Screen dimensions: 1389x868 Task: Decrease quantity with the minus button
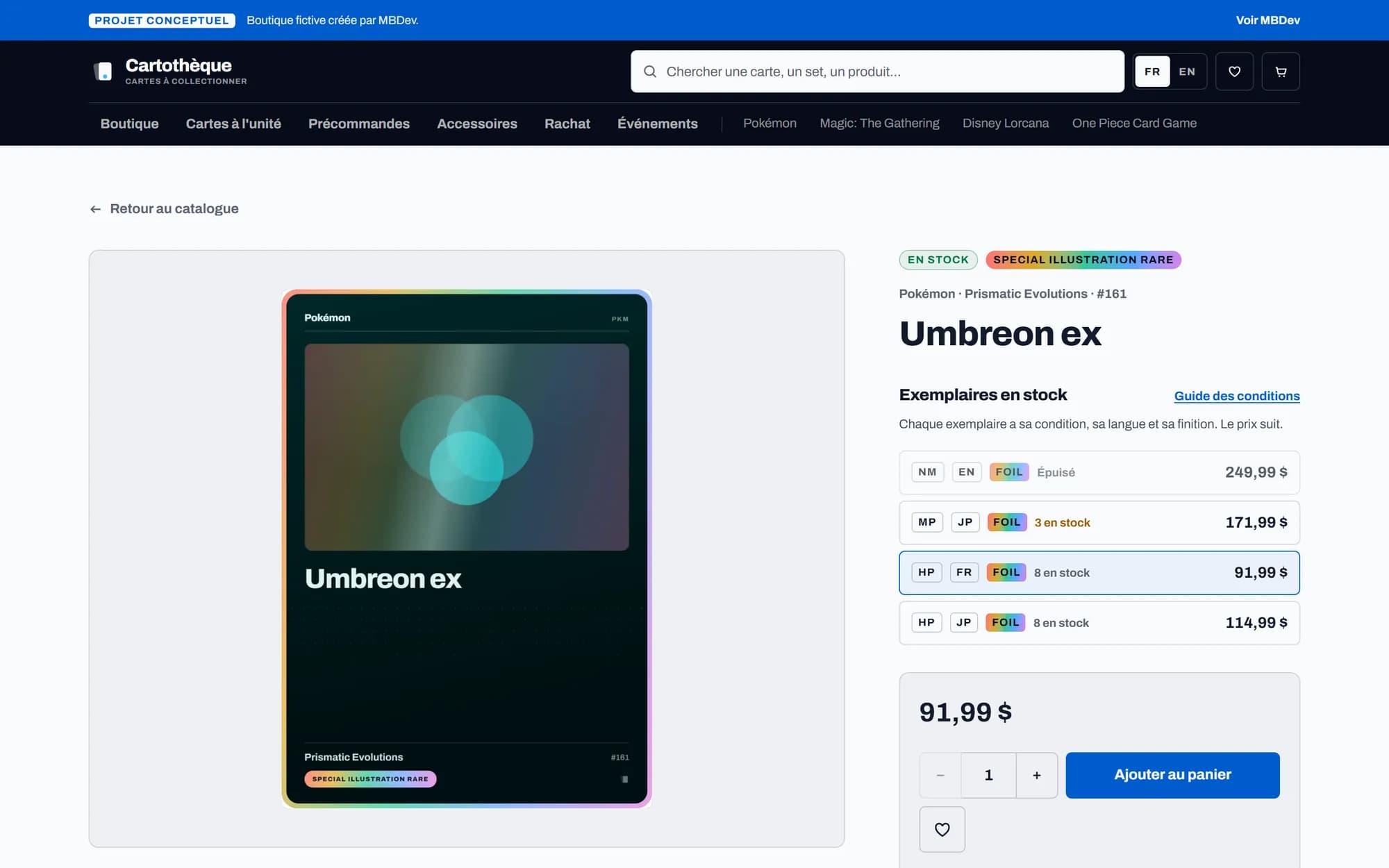pyautogui.click(x=940, y=775)
